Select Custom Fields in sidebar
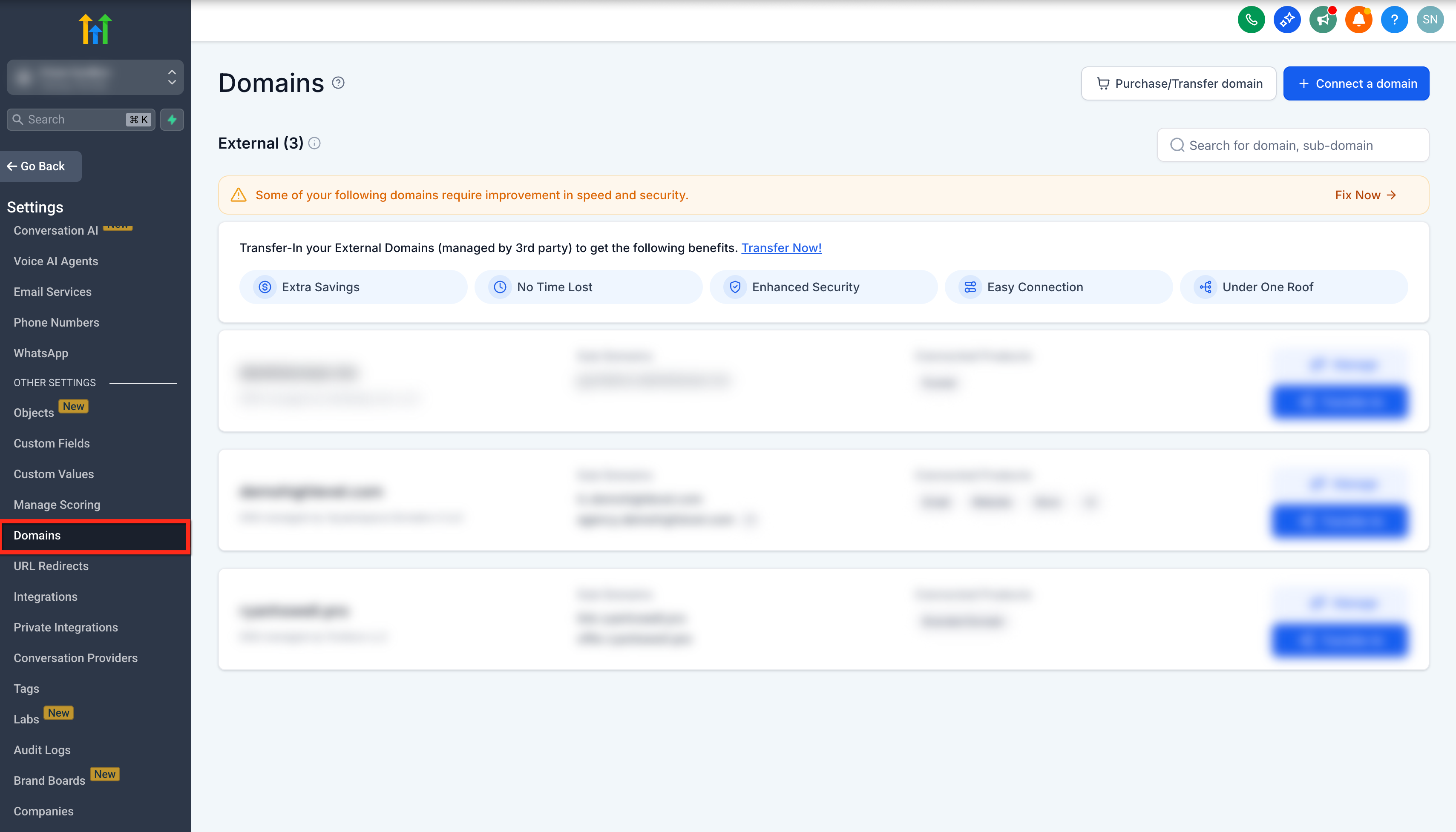The height and width of the screenshot is (832, 1456). point(52,443)
